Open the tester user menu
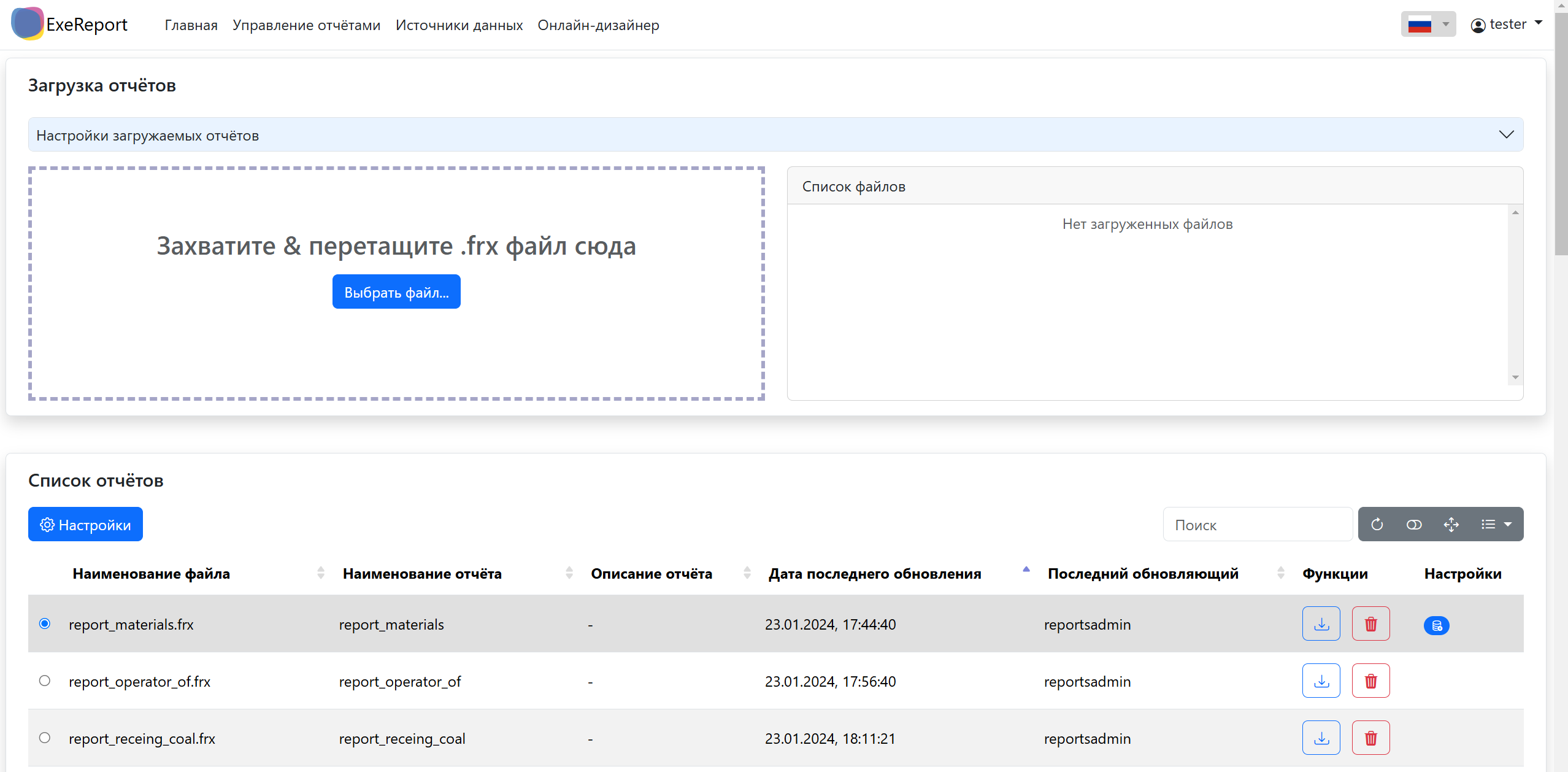This screenshot has height=772, width=1568. 1506,25
